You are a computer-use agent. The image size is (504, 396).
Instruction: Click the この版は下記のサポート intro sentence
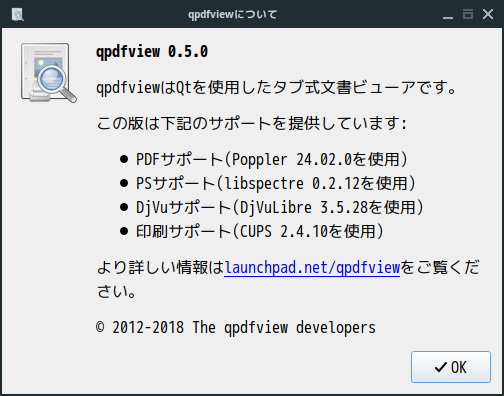252,123
